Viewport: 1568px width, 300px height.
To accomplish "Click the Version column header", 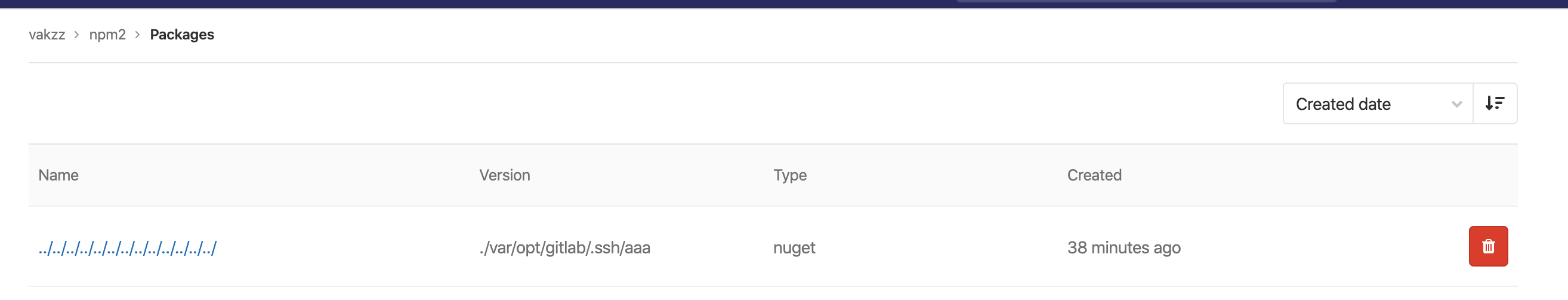I will (x=504, y=175).
